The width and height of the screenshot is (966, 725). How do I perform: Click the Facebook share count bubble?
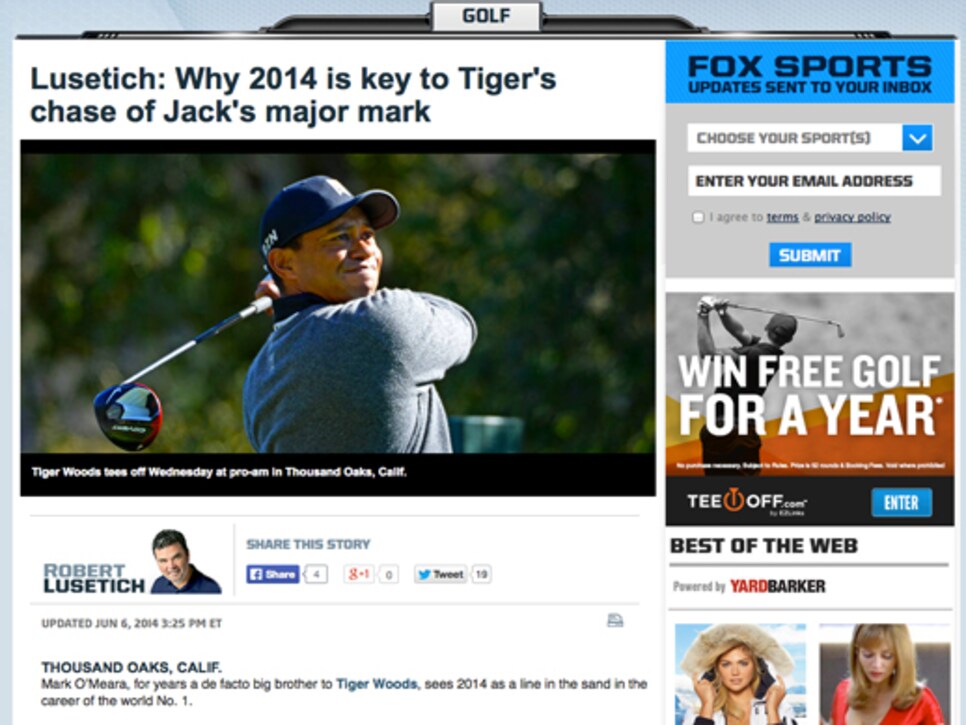[x=316, y=575]
